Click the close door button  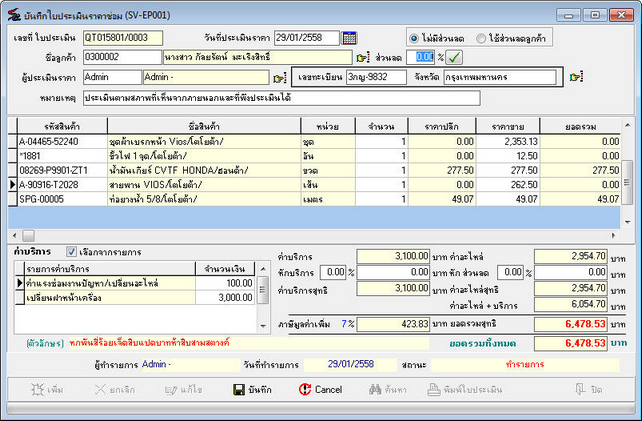click(x=588, y=389)
